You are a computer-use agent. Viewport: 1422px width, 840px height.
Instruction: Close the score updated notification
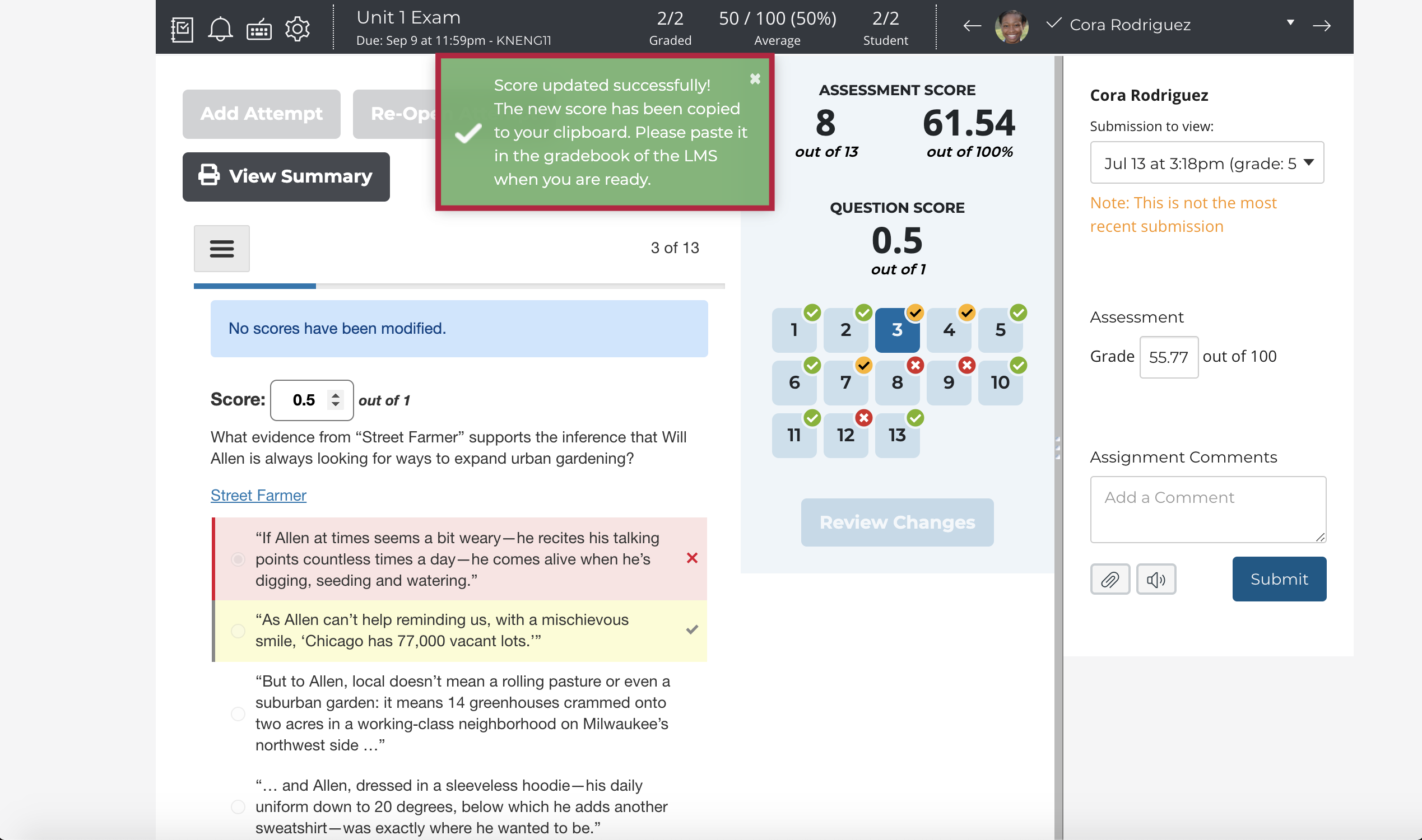coord(755,80)
